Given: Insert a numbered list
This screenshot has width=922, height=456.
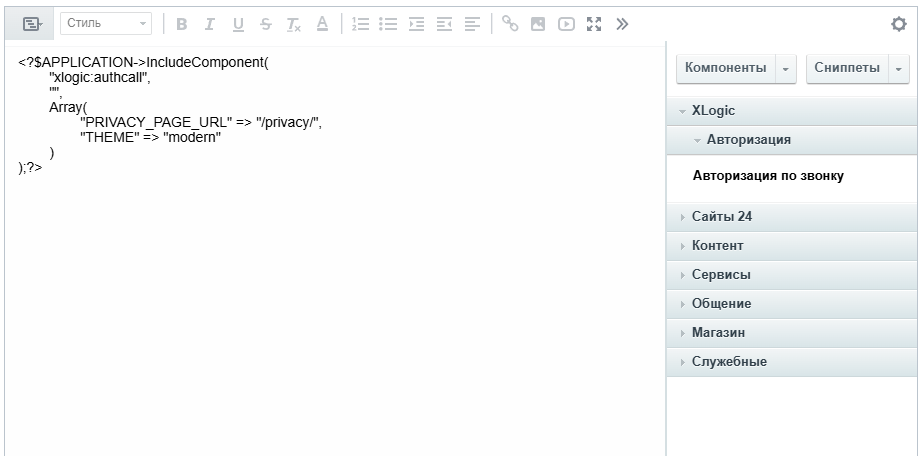Looking at the screenshot, I should pos(361,23).
